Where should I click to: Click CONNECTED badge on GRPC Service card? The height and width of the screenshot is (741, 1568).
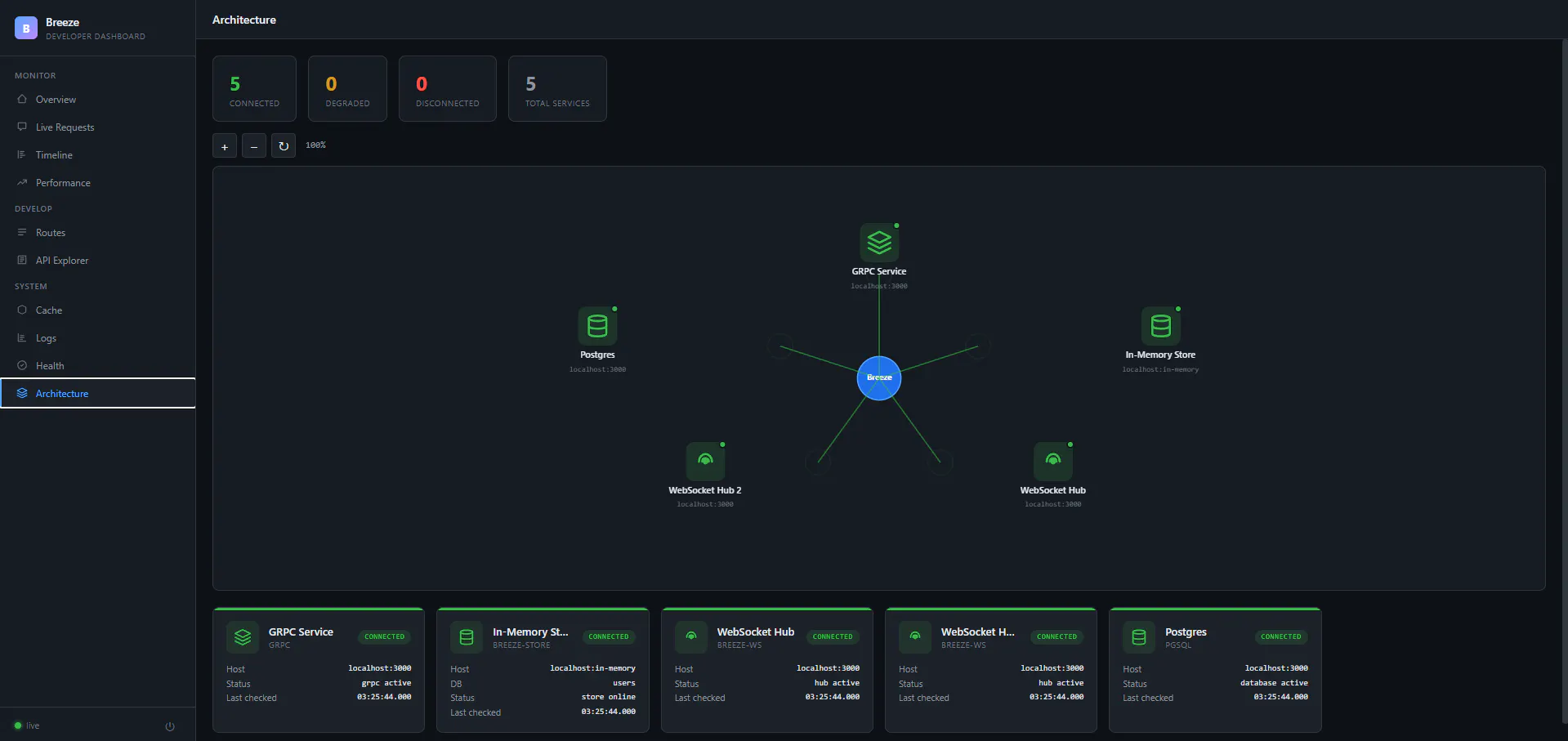click(384, 636)
